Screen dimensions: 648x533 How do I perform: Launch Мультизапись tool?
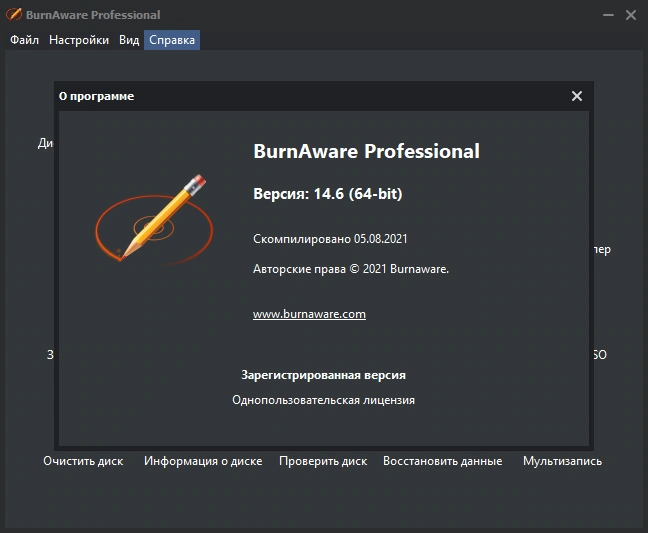click(562, 461)
